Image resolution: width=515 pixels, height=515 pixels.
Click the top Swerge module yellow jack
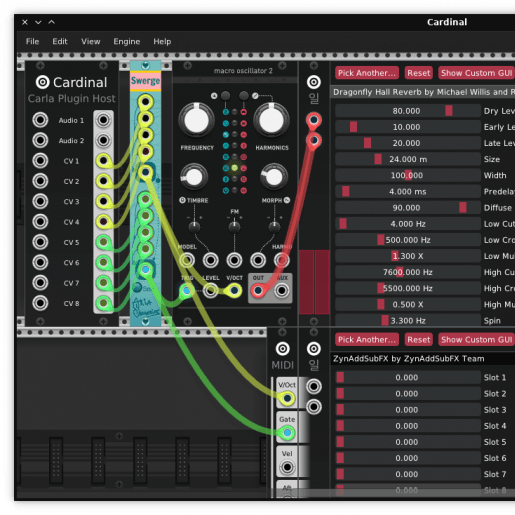(145, 102)
